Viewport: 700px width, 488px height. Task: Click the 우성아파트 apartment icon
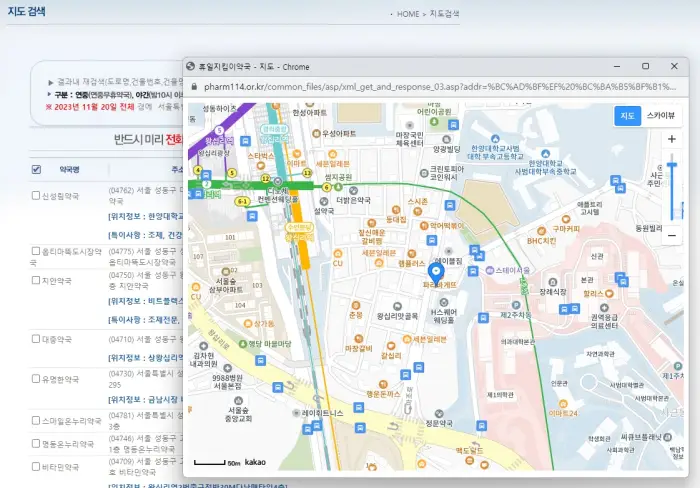click(x=316, y=133)
